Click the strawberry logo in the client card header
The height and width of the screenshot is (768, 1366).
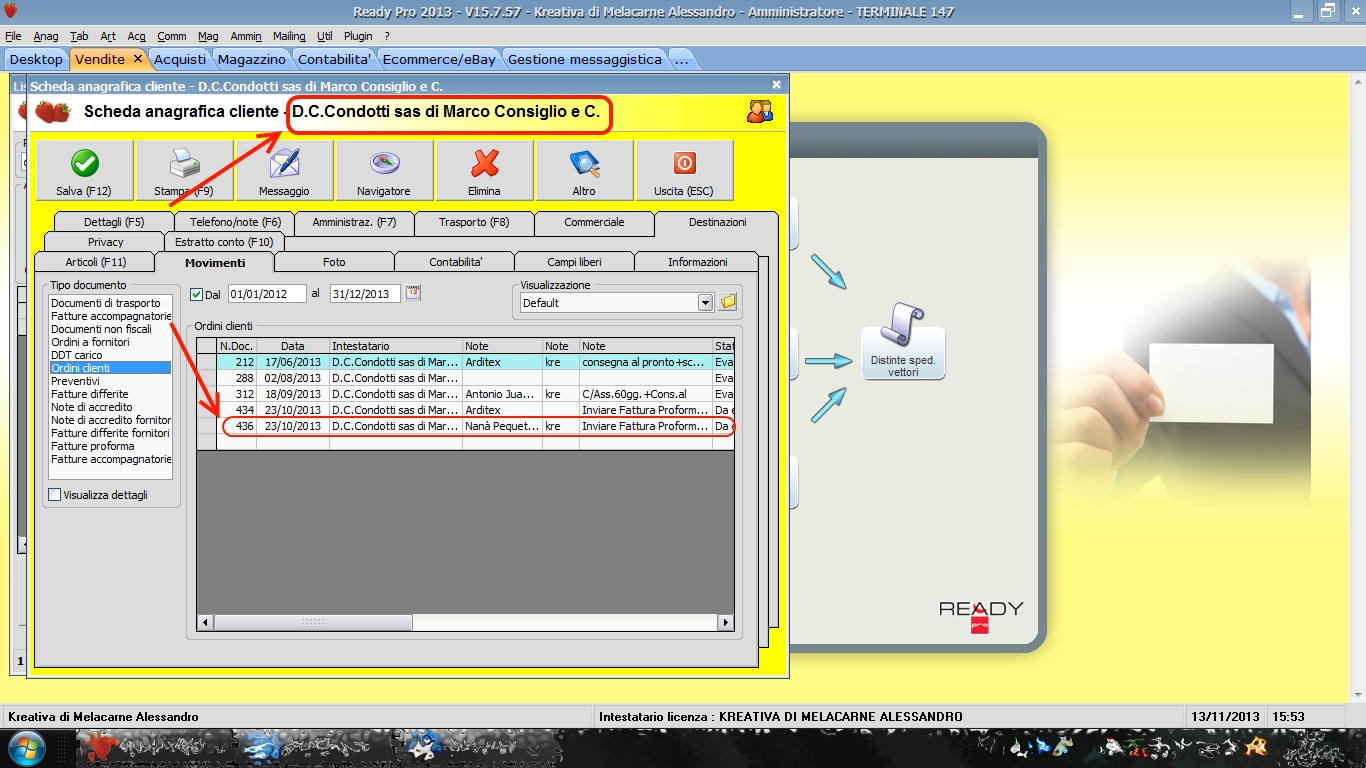[x=53, y=112]
